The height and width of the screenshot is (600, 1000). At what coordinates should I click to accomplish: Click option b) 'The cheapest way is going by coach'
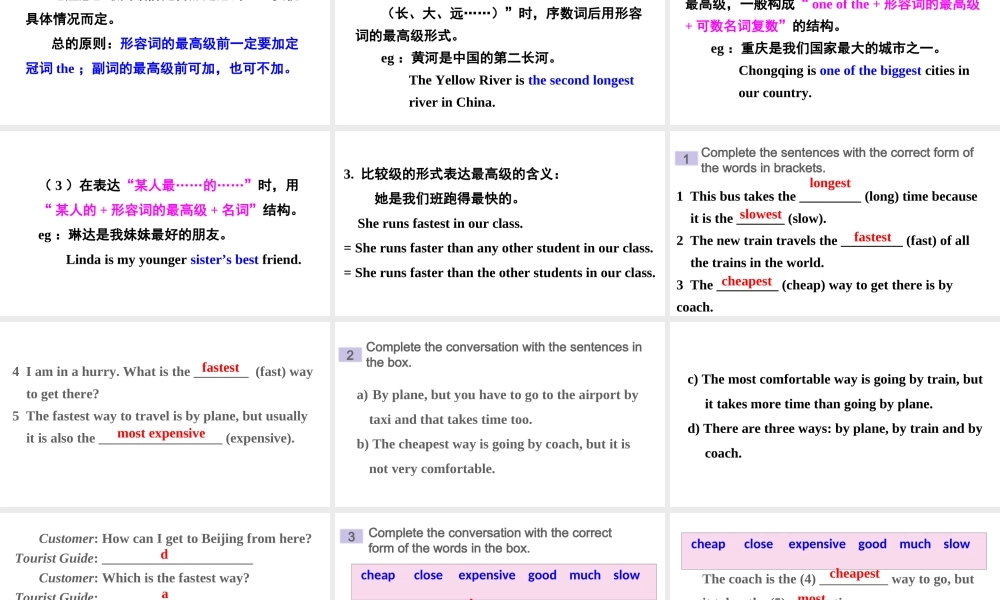click(x=493, y=456)
